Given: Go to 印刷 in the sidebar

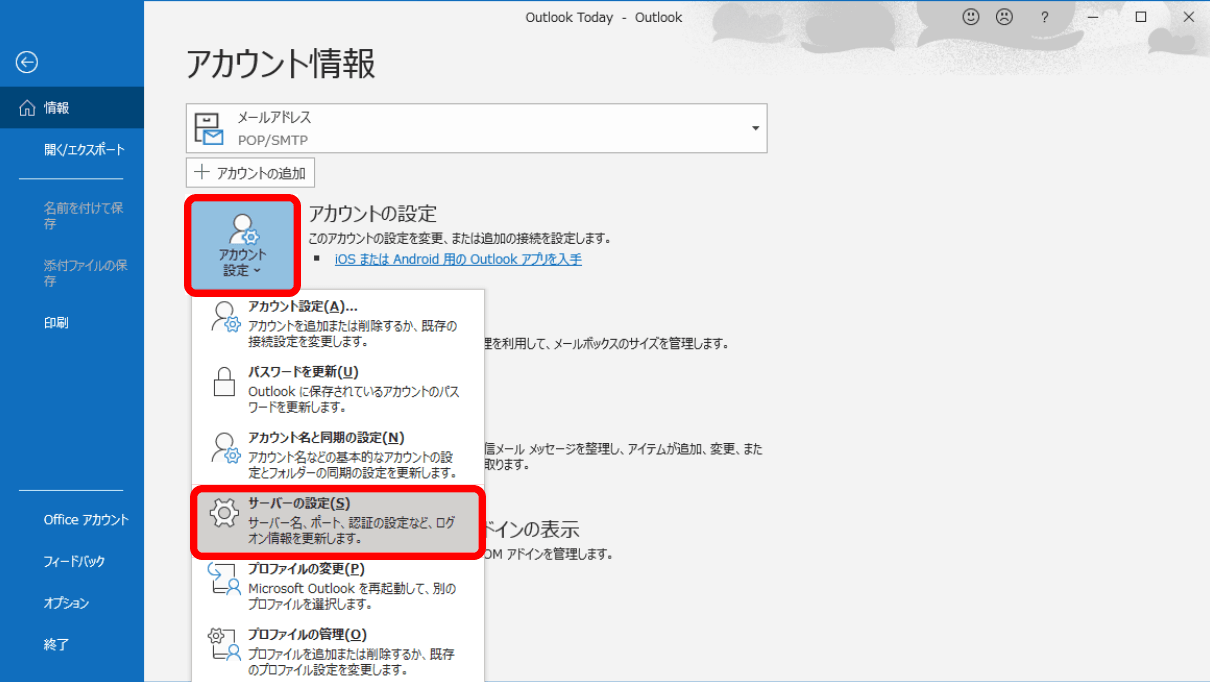Looking at the screenshot, I should click(56, 323).
